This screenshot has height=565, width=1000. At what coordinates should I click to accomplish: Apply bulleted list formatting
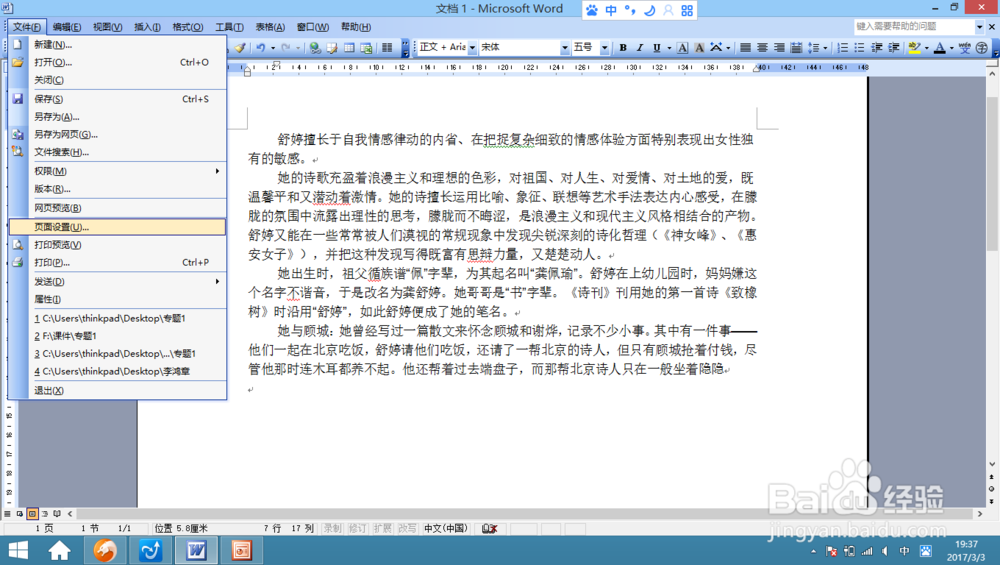pos(859,48)
